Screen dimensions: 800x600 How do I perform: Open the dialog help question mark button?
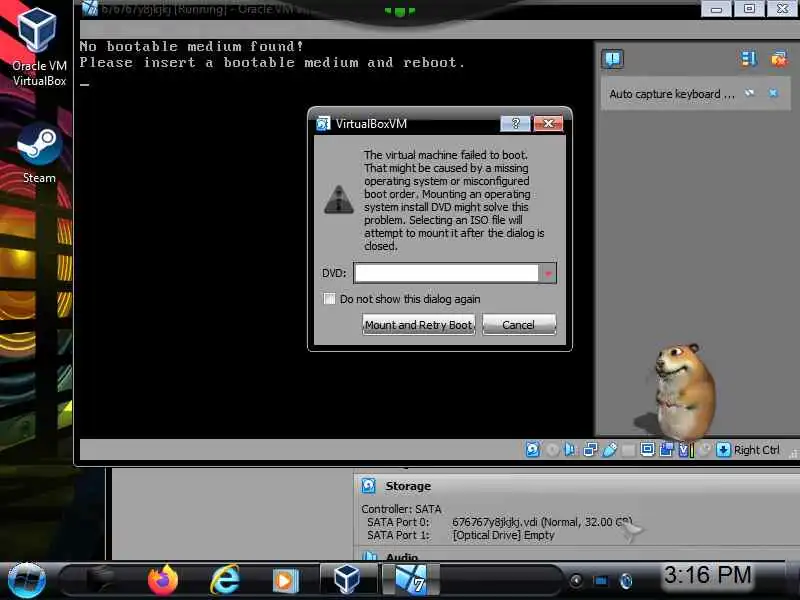pos(515,123)
